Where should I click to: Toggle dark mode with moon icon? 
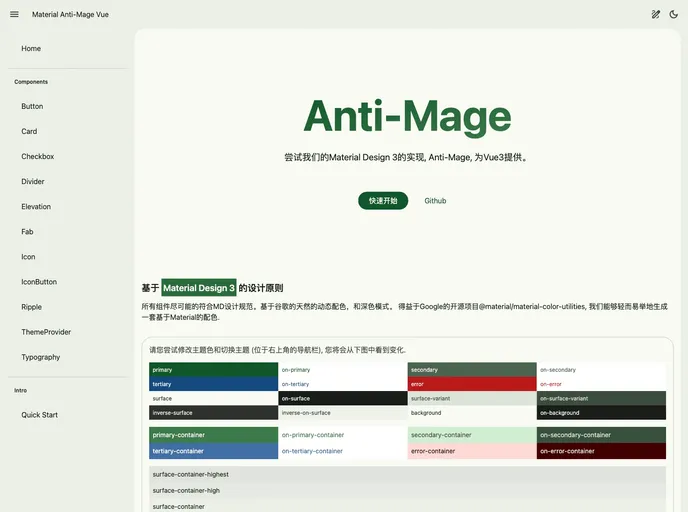[x=673, y=15]
